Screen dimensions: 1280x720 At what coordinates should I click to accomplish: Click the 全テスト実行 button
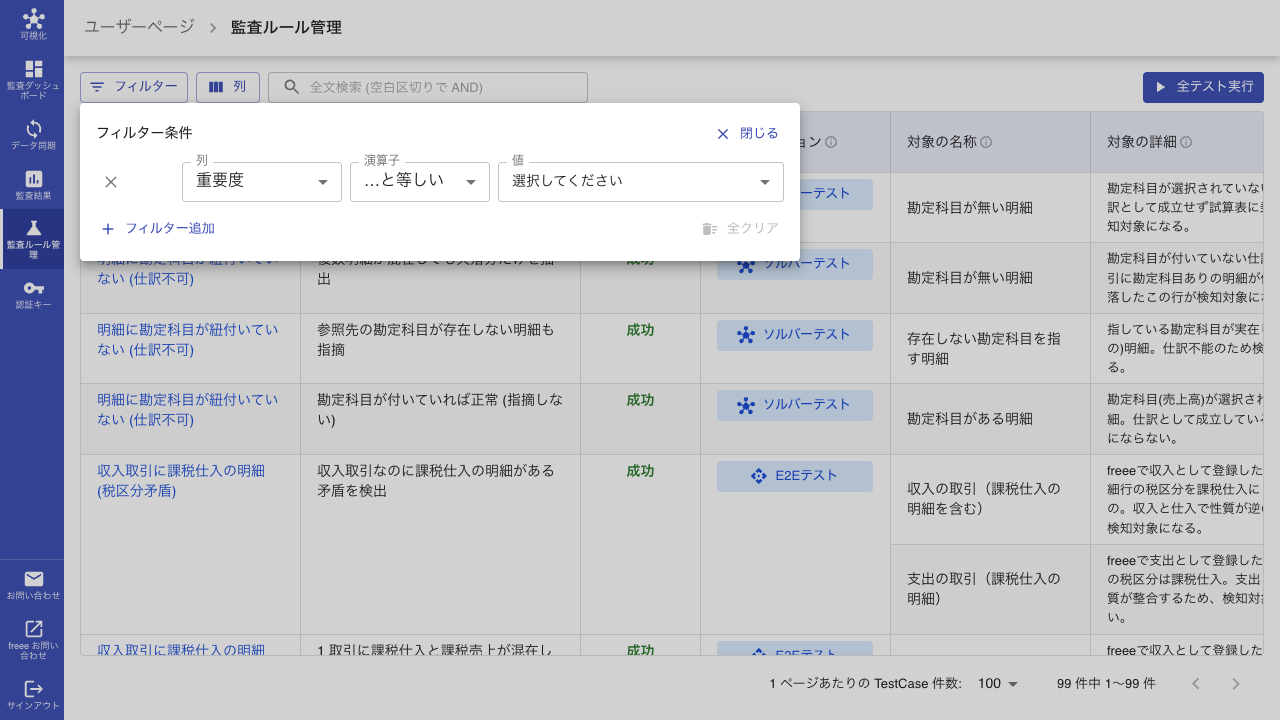(x=1203, y=87)
